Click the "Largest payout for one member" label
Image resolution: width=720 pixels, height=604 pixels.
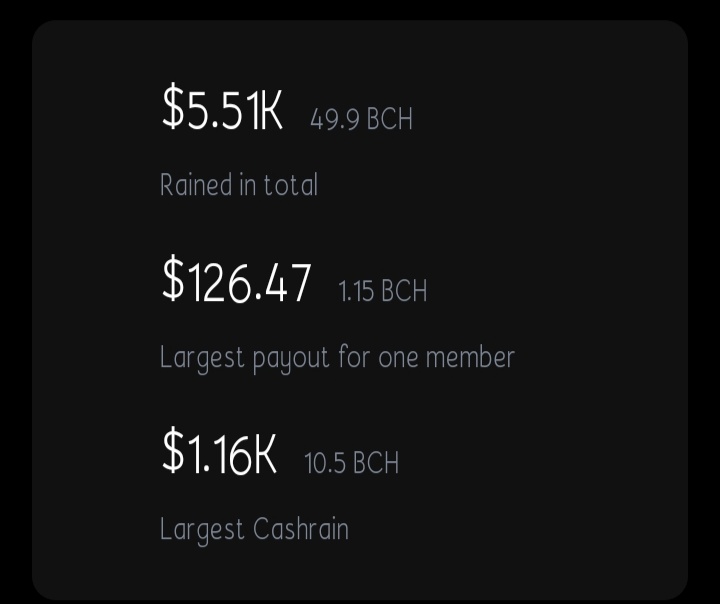(338, 358)
